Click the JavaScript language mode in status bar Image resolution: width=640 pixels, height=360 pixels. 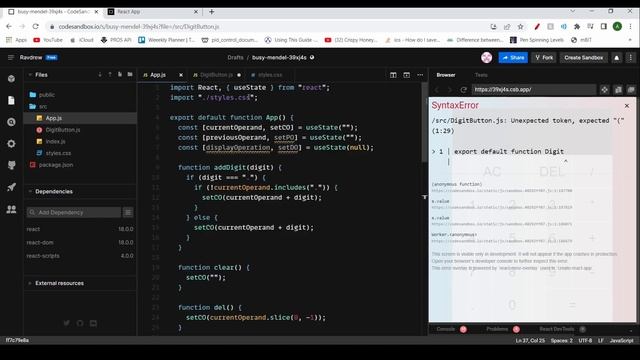tap(621, 340)
